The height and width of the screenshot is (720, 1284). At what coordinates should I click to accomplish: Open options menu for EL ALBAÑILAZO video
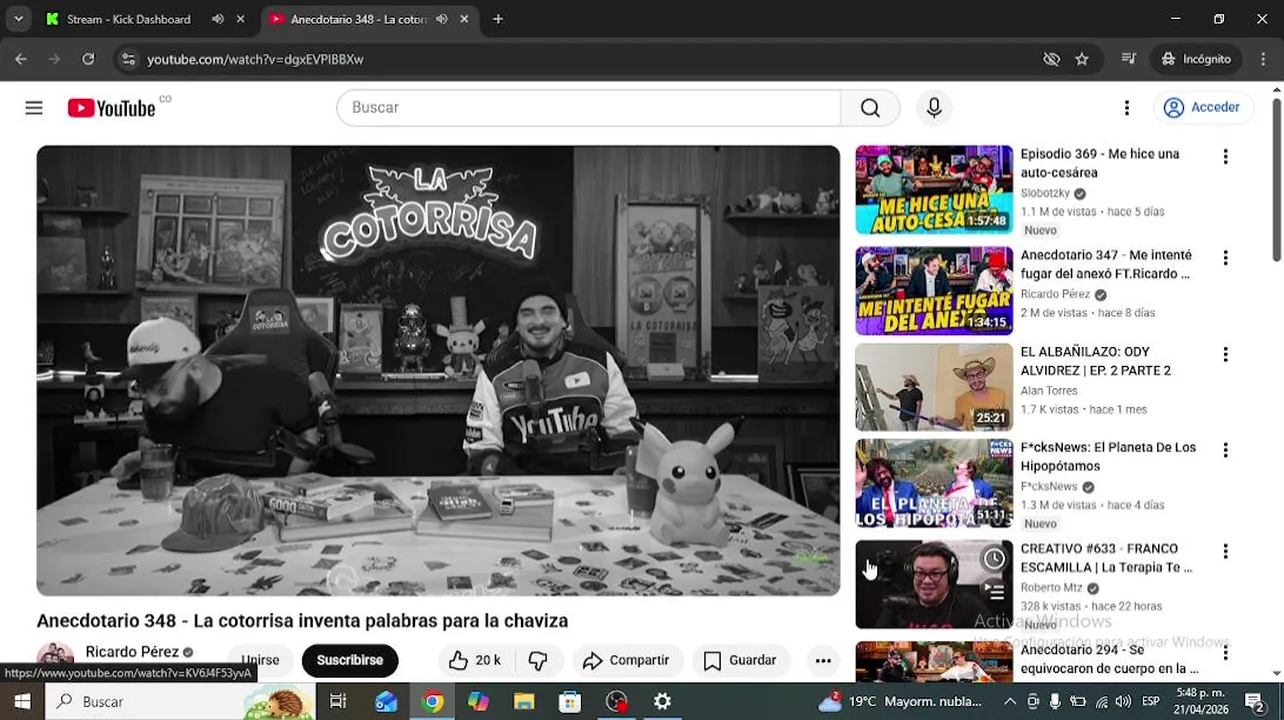point(1225,355)
